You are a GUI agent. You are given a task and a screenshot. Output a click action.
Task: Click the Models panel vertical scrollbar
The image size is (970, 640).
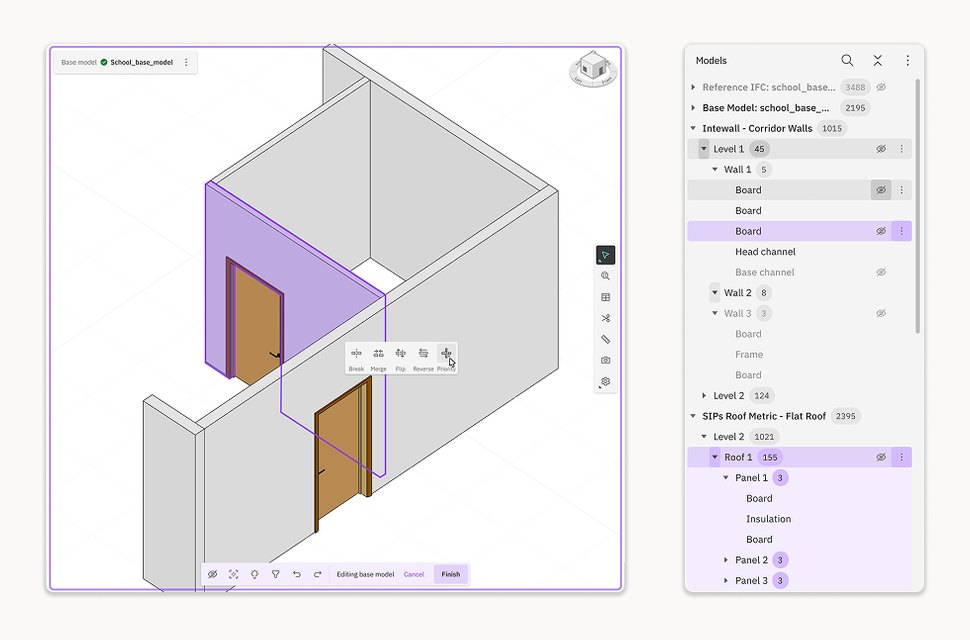(x=917, y=206)
